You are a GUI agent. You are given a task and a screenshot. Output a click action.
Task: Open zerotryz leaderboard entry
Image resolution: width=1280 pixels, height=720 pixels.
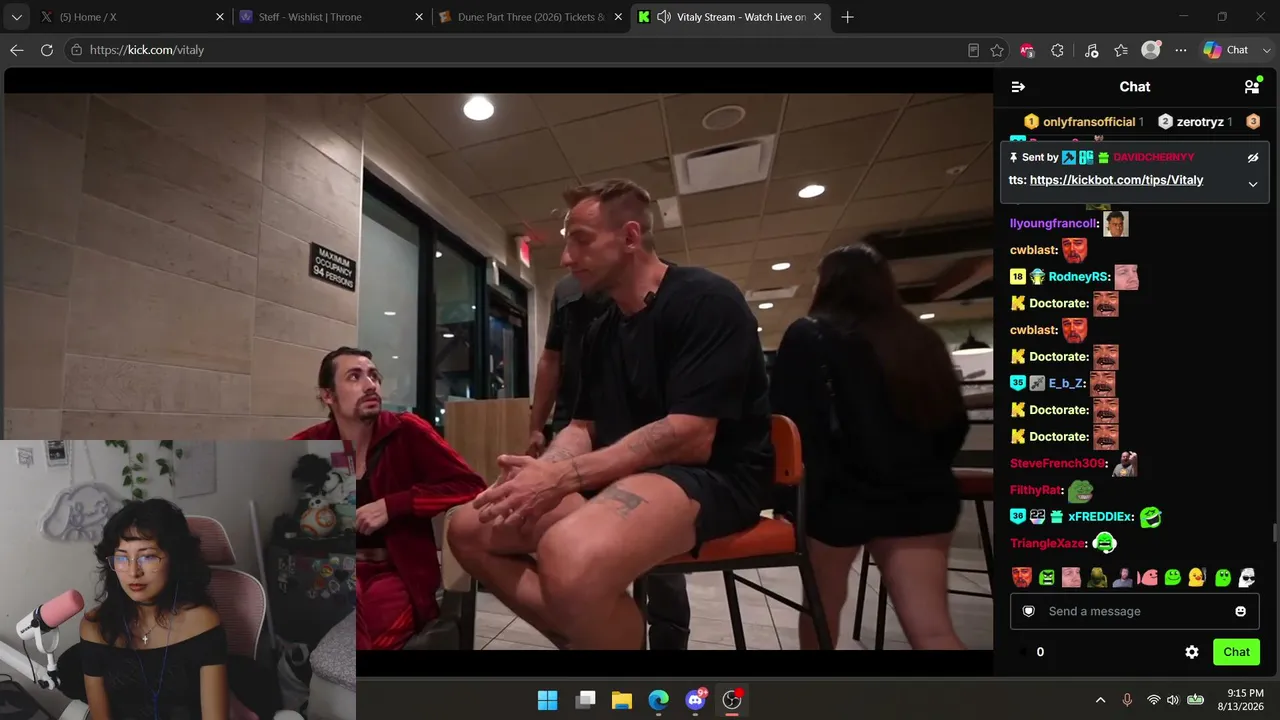coord(1196,122)
